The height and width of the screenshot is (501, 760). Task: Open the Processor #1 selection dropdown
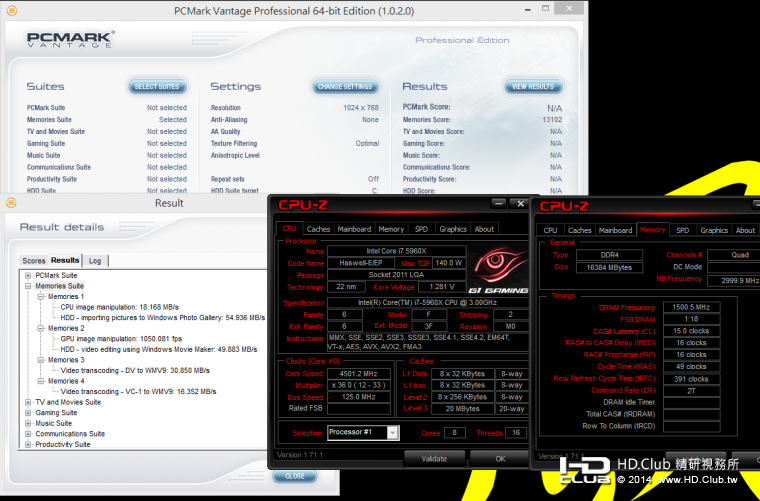[392, 433]
